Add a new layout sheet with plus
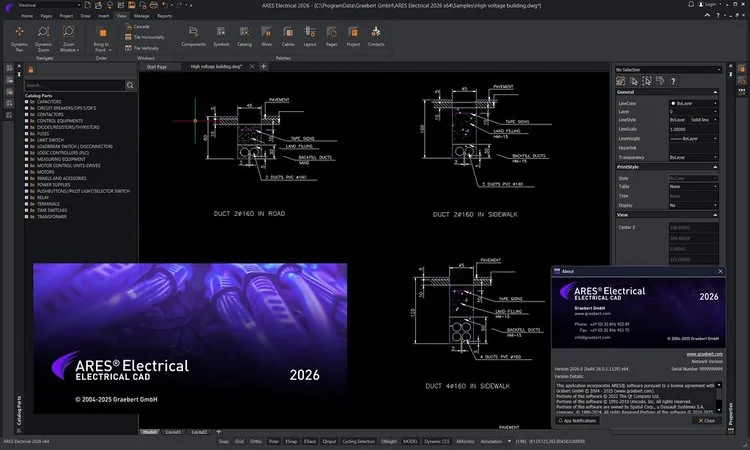Screen dimensions: 750x450 (219, 432)
